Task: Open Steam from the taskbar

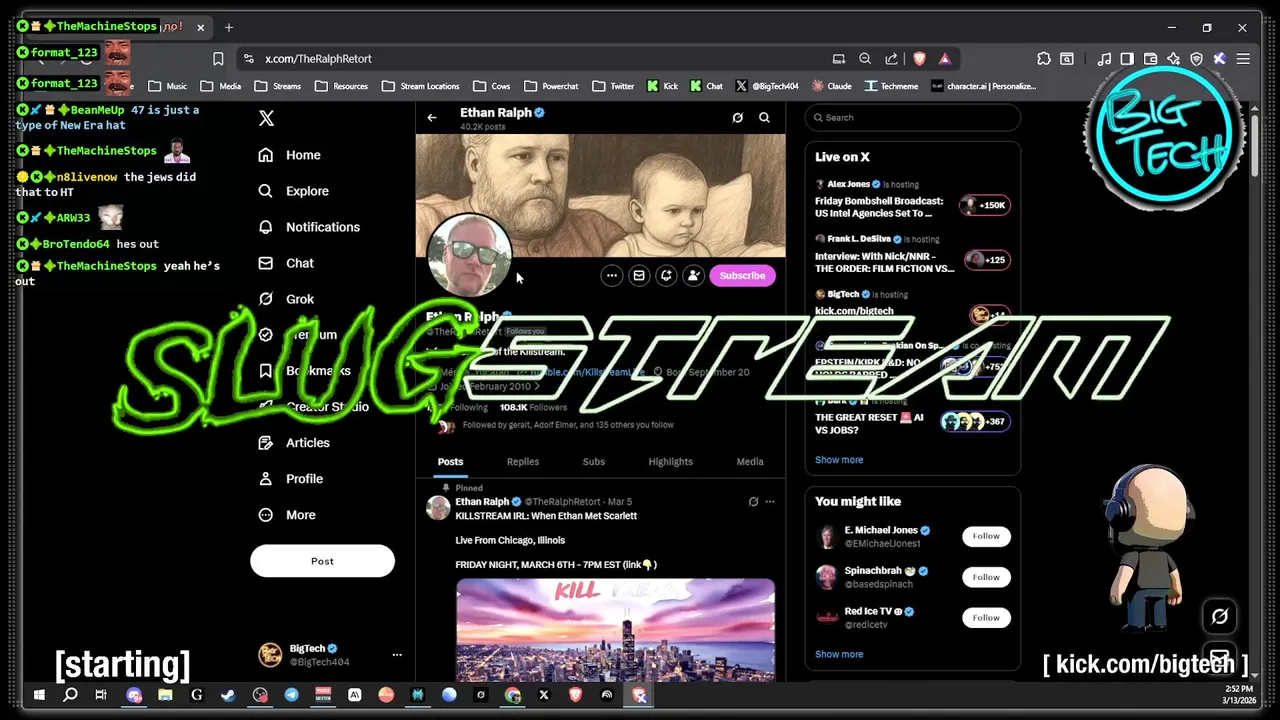Action: (228, 695)
